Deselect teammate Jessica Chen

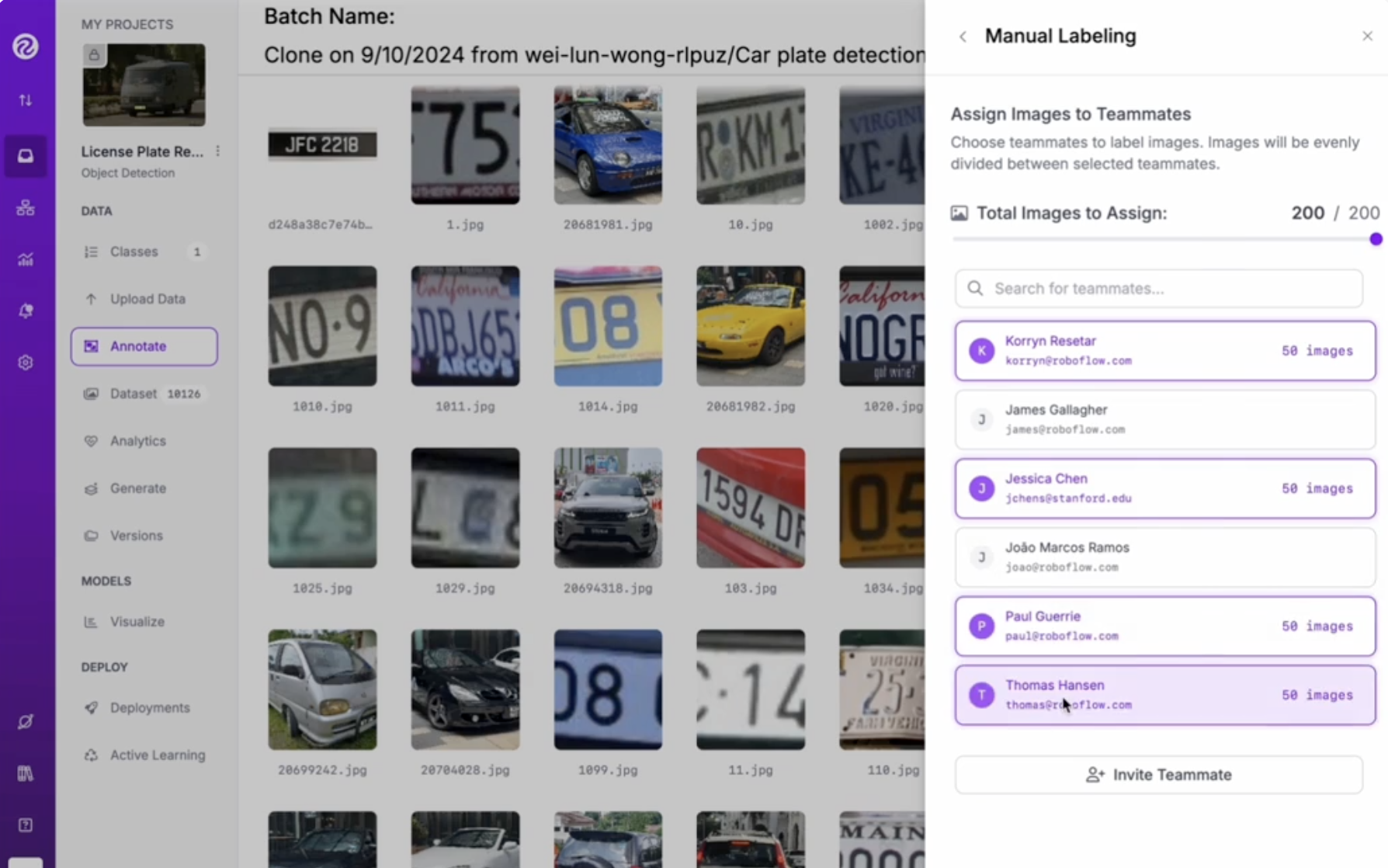1165,488
